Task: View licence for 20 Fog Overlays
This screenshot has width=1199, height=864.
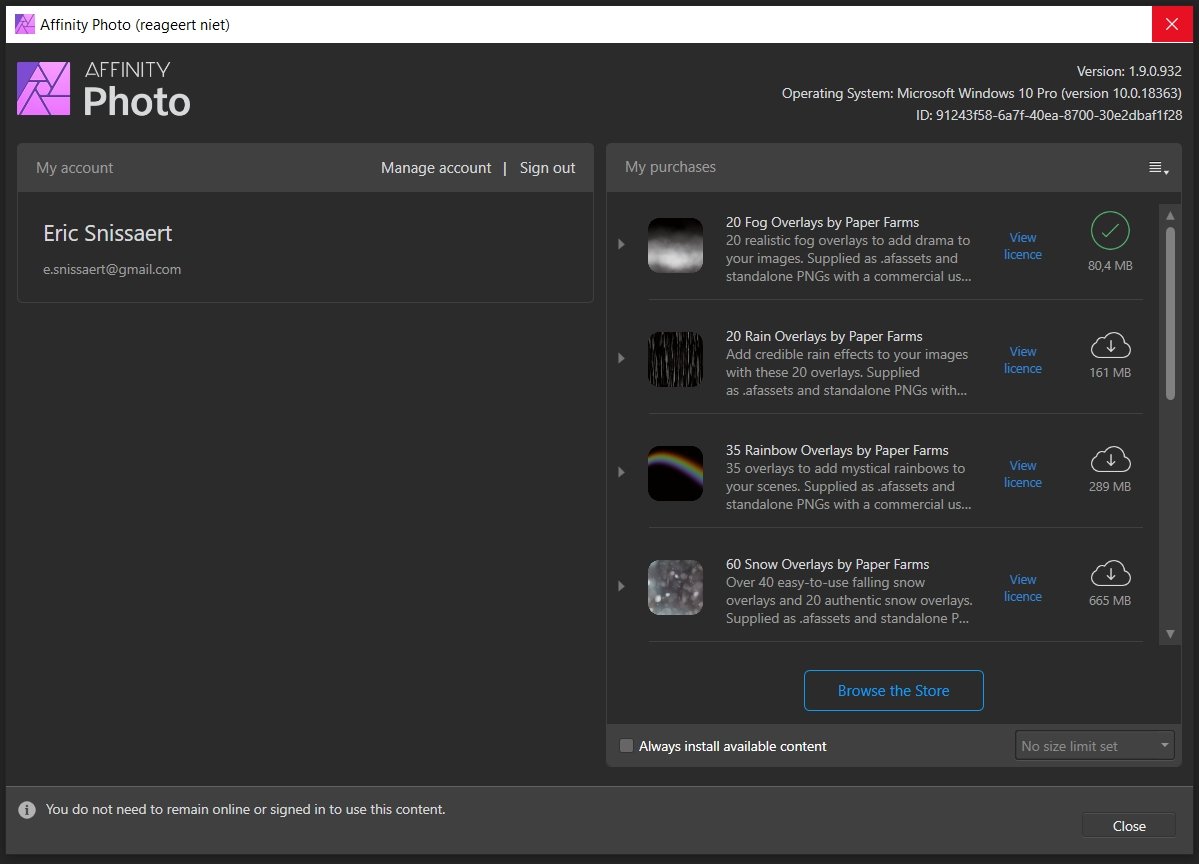Action: click(x=1023, y=246)
